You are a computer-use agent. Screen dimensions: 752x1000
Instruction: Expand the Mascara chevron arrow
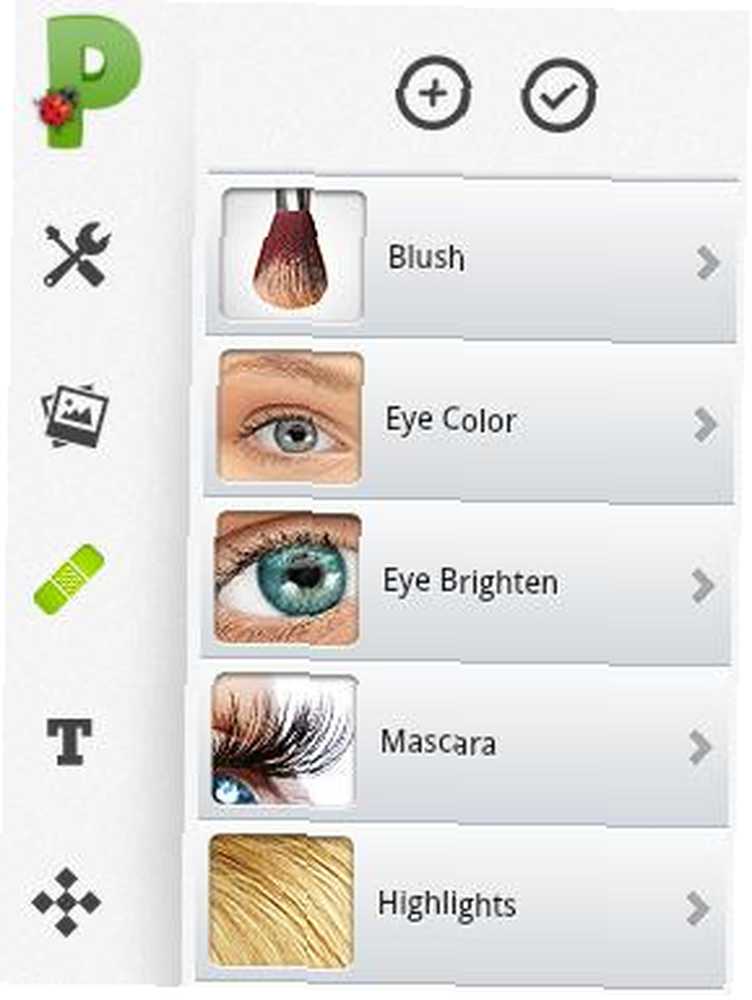point(700,747)
